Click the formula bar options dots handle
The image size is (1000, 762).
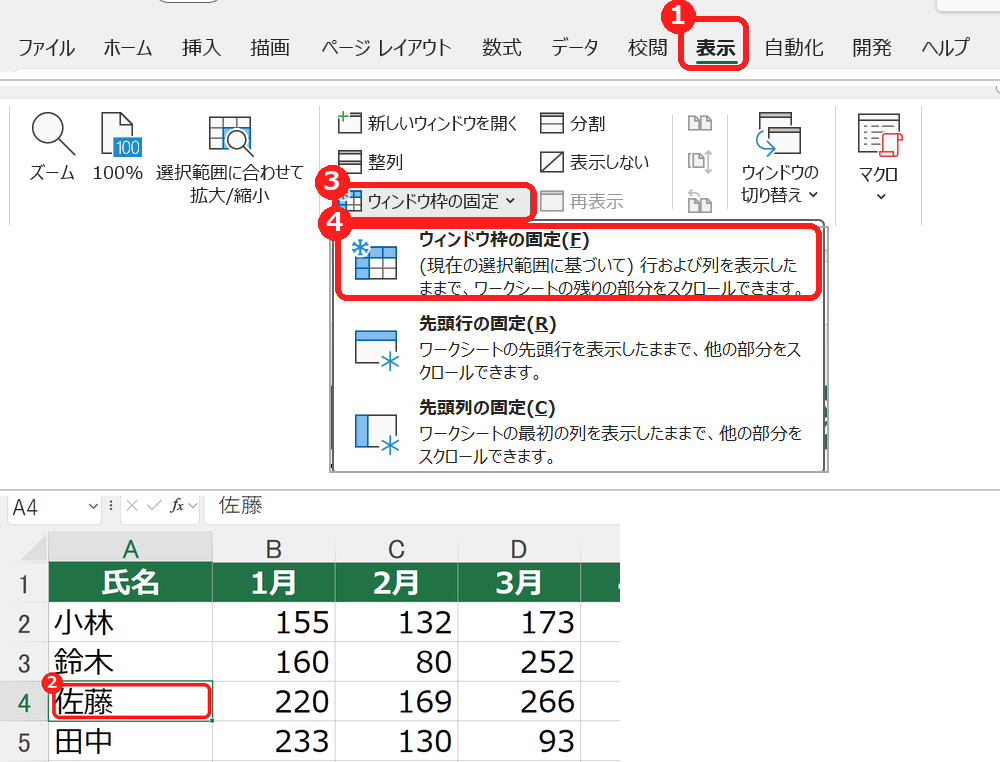[111, 506]
